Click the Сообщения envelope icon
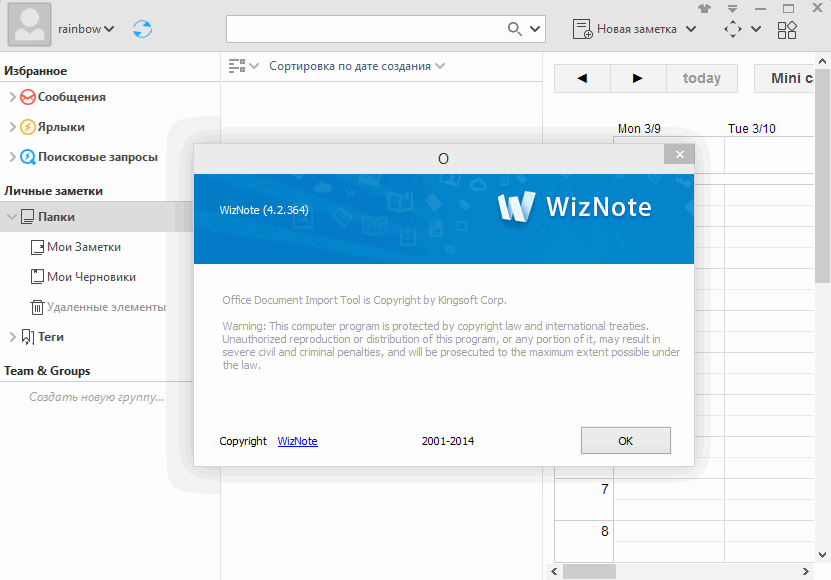The image size is (831, 580). (x=28, y=97)
